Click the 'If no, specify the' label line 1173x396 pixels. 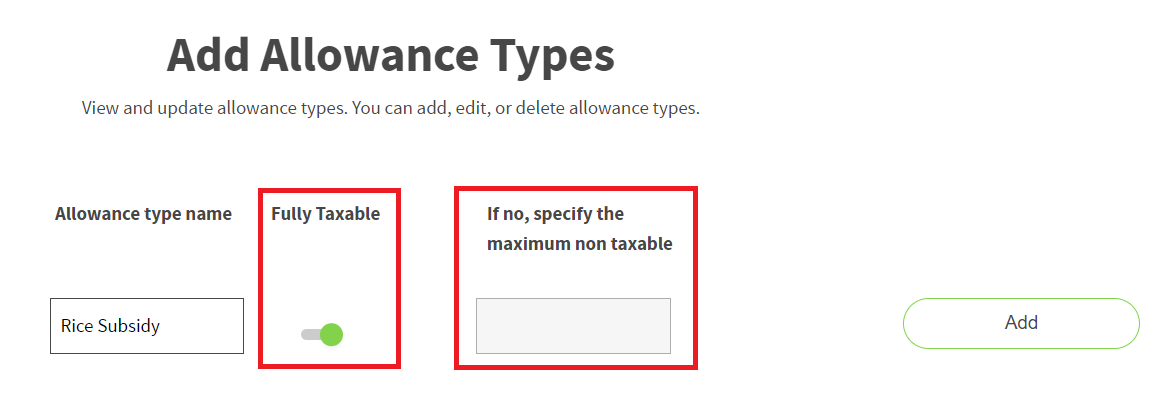point(555,214)
